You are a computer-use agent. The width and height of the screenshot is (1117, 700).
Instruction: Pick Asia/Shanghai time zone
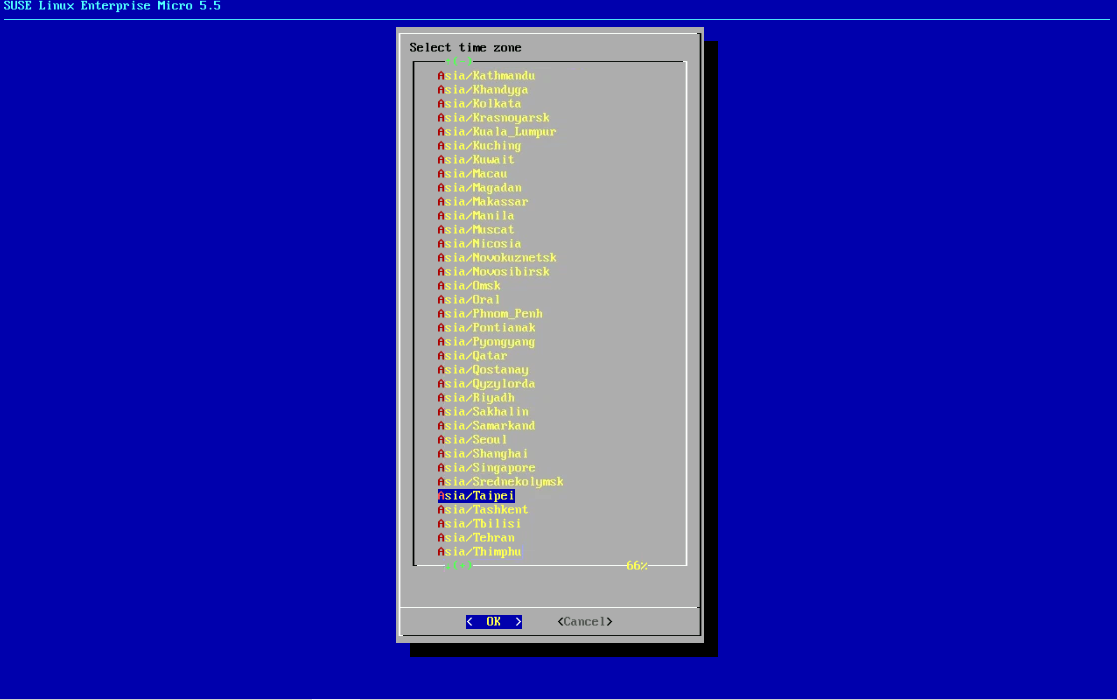(482, 454)
